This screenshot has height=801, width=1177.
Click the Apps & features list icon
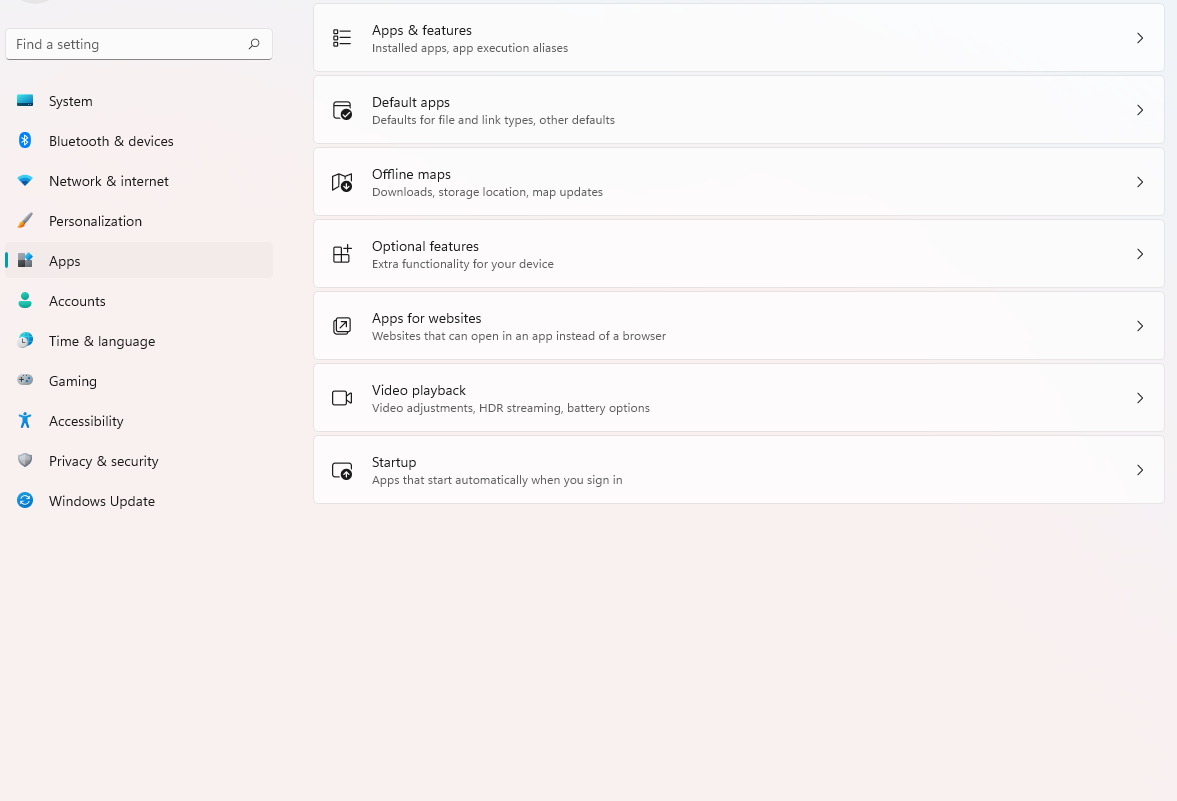[342, 38]
